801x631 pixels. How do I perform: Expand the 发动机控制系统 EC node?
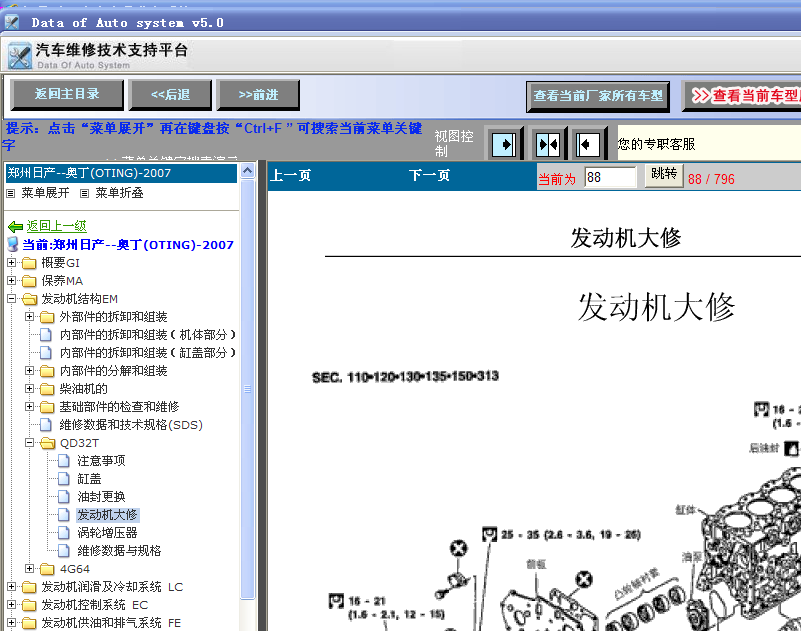pos(11,605)
